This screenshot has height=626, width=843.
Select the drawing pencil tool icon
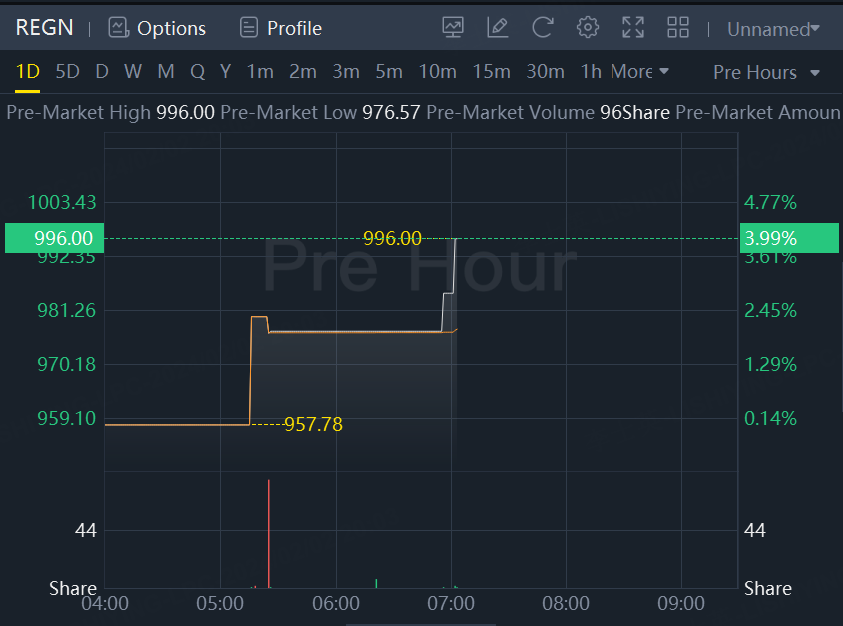[498, 28]
